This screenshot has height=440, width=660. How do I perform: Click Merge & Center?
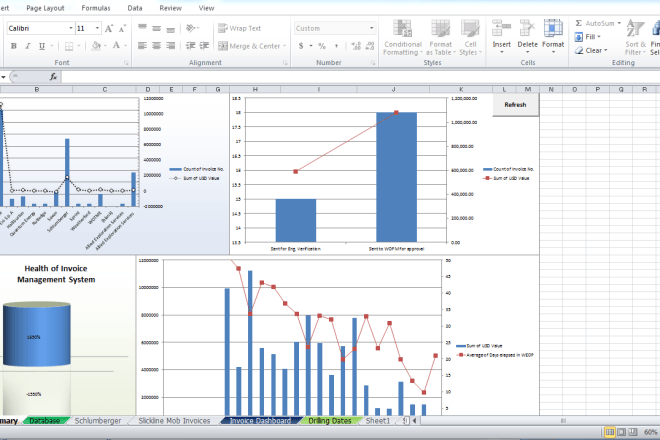point(249,46)
